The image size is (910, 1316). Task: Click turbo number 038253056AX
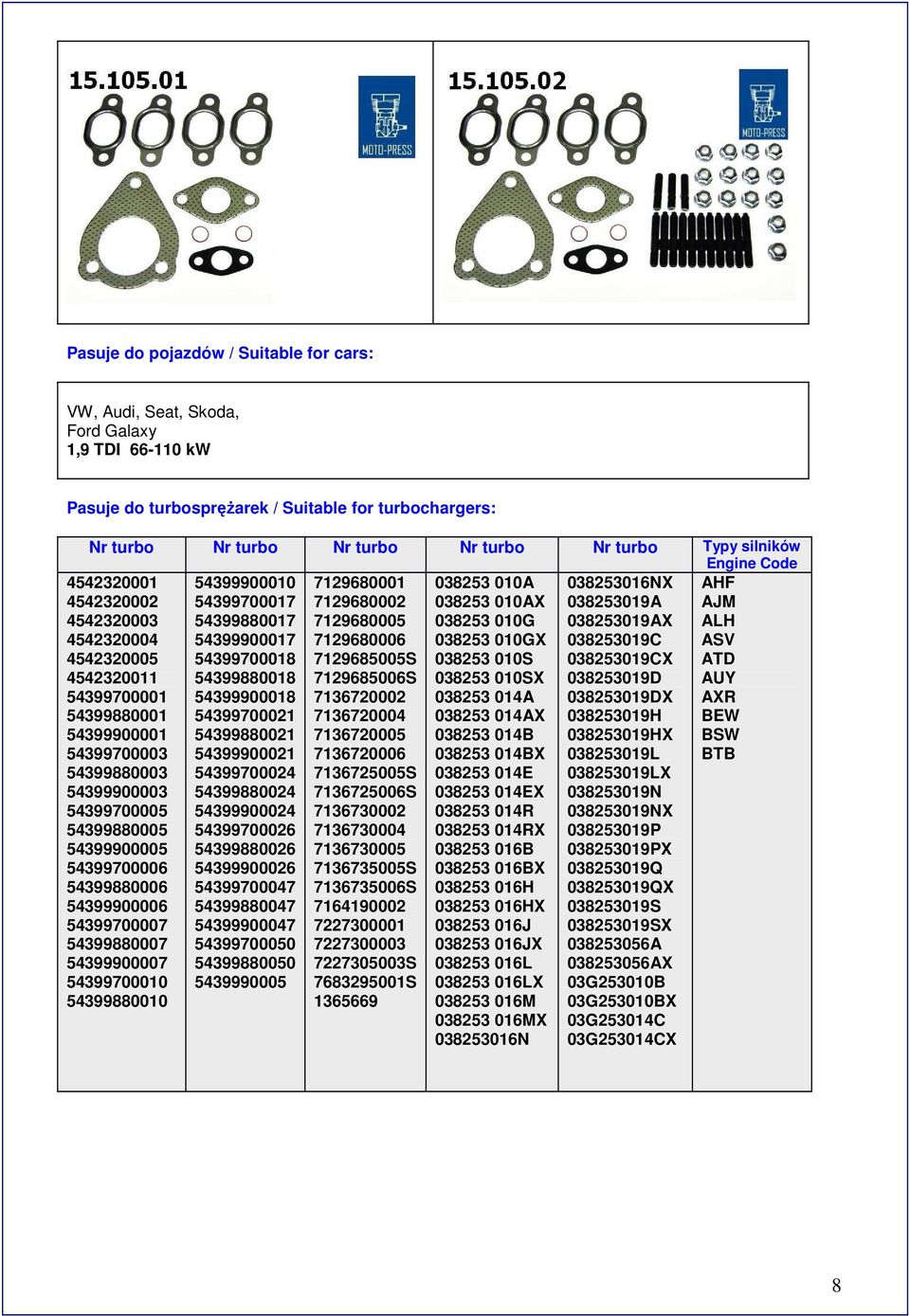(x=620, y=963)
